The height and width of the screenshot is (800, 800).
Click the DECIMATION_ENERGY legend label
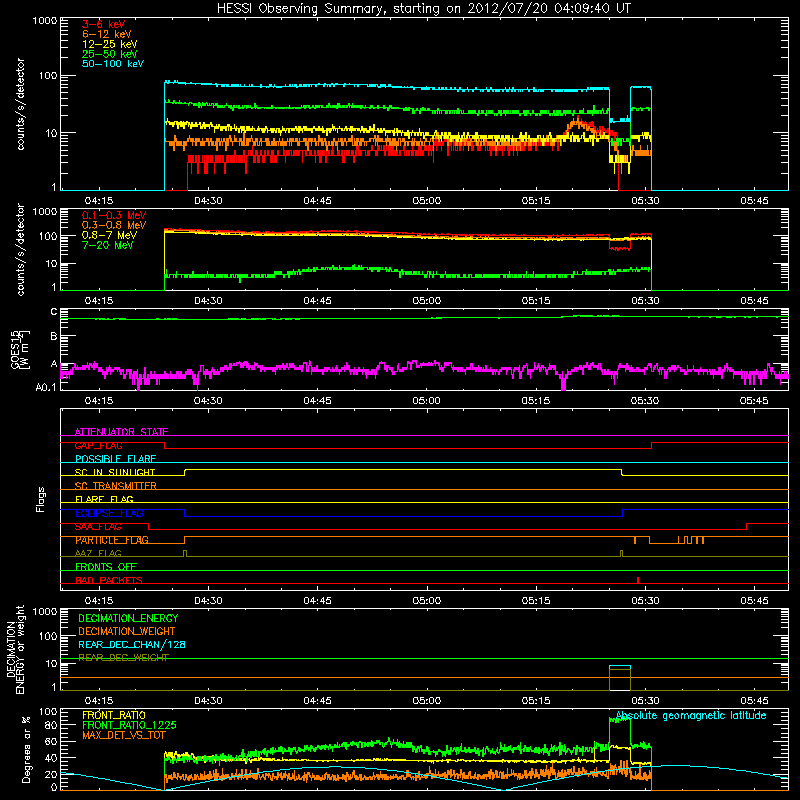point(128,618)
